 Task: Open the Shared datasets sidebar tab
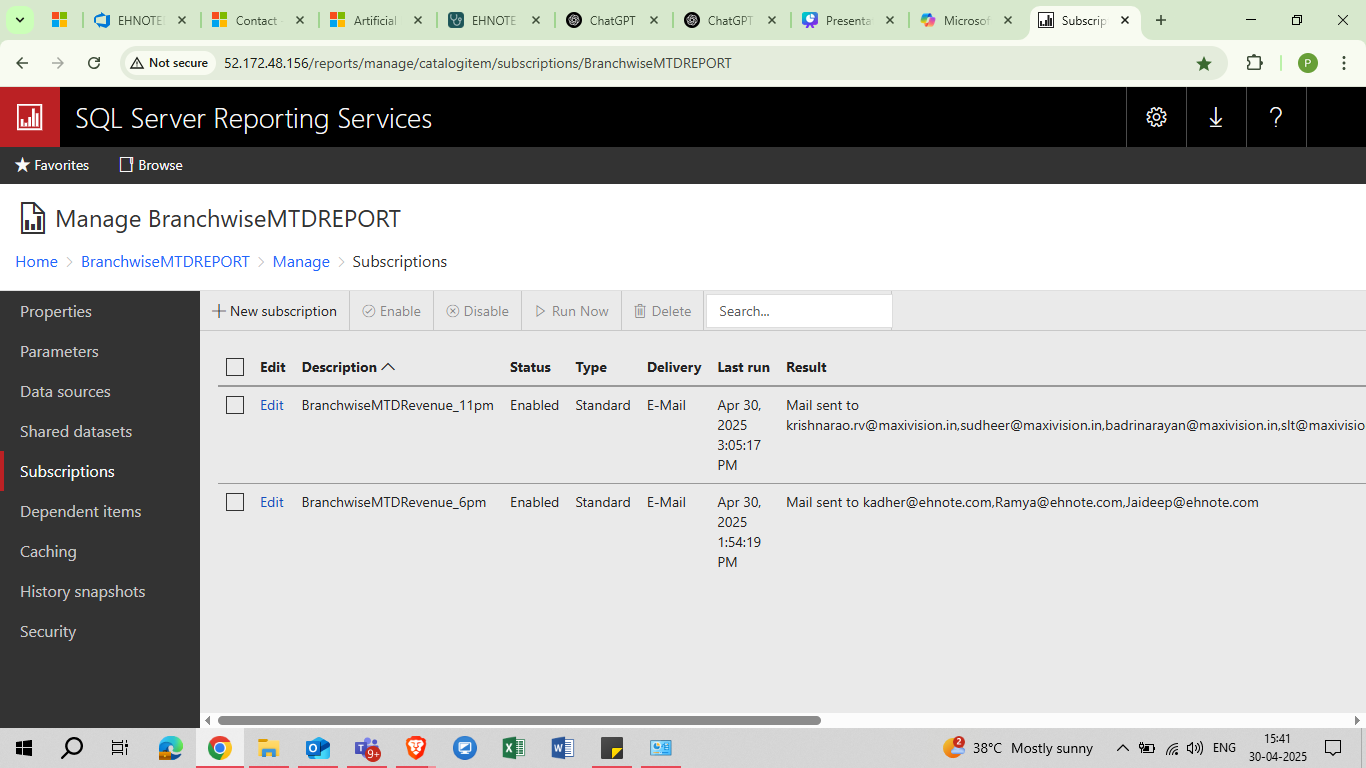[x=100, y=431]
